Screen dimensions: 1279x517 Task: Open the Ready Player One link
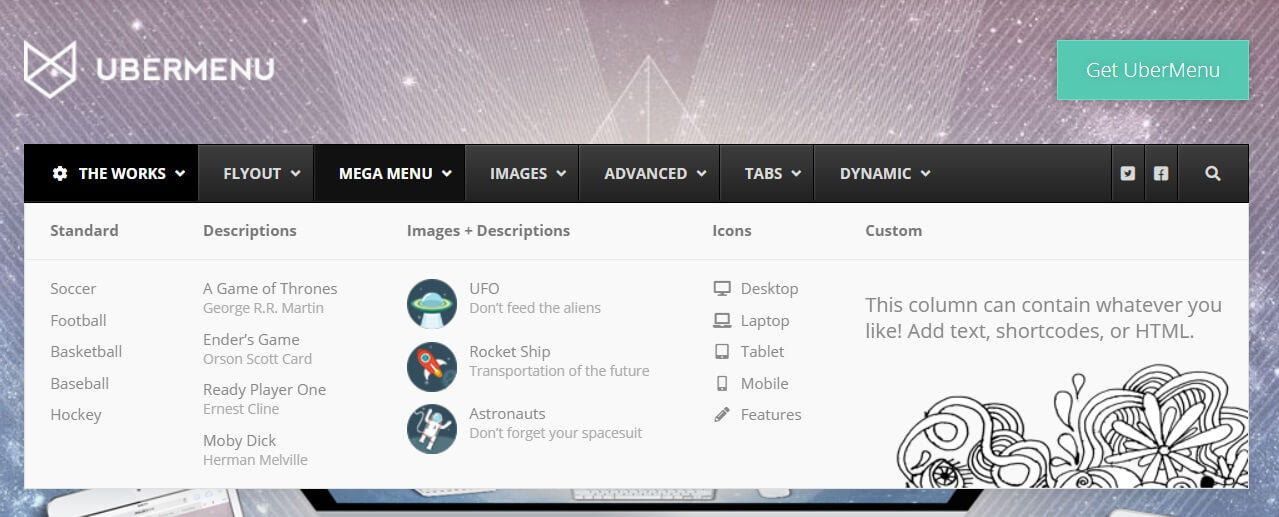[264, 389]
